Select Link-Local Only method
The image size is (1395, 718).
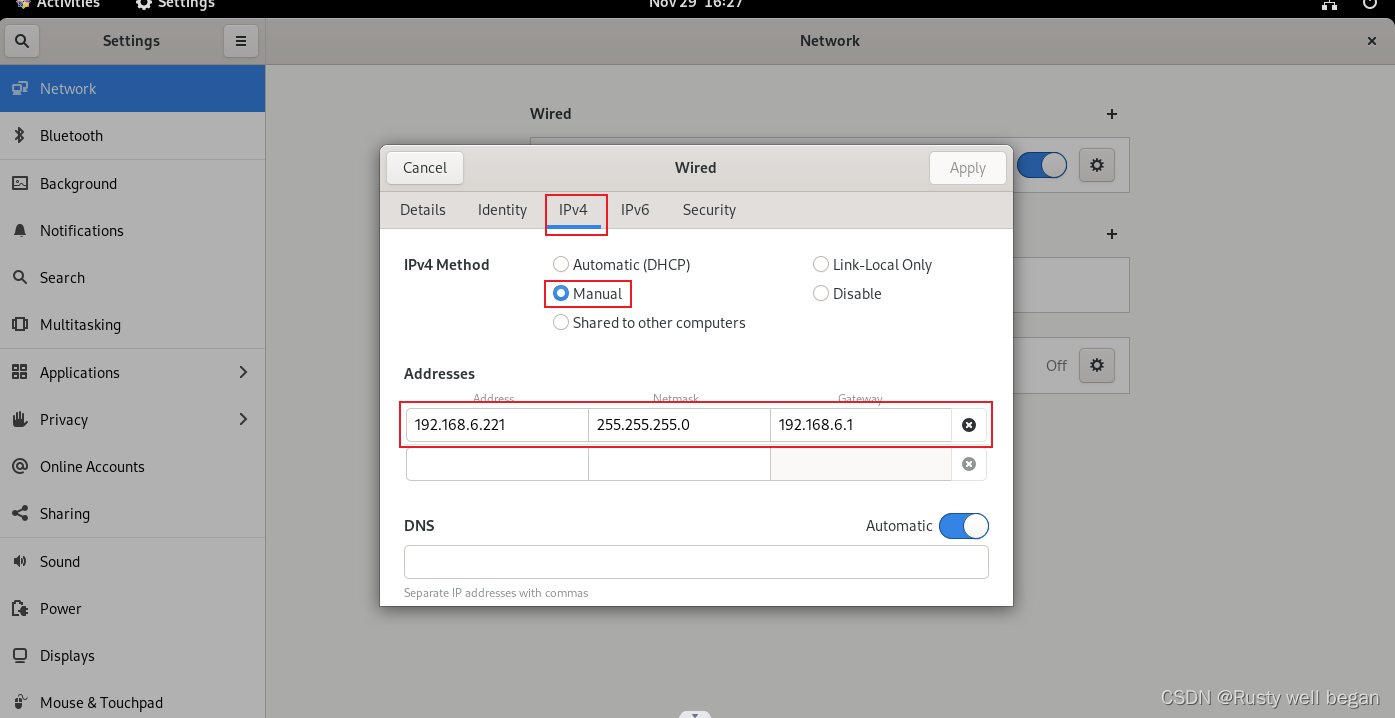click(873, 265)
